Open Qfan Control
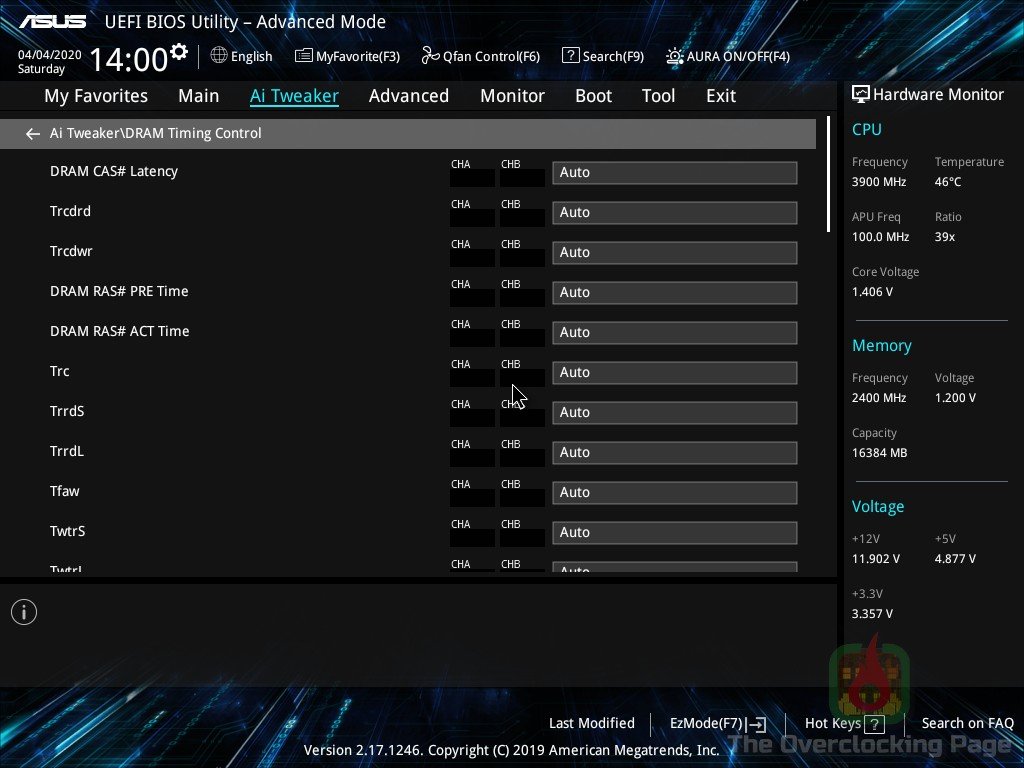This screenshot has width=1024, height=768. click(480, 56)
